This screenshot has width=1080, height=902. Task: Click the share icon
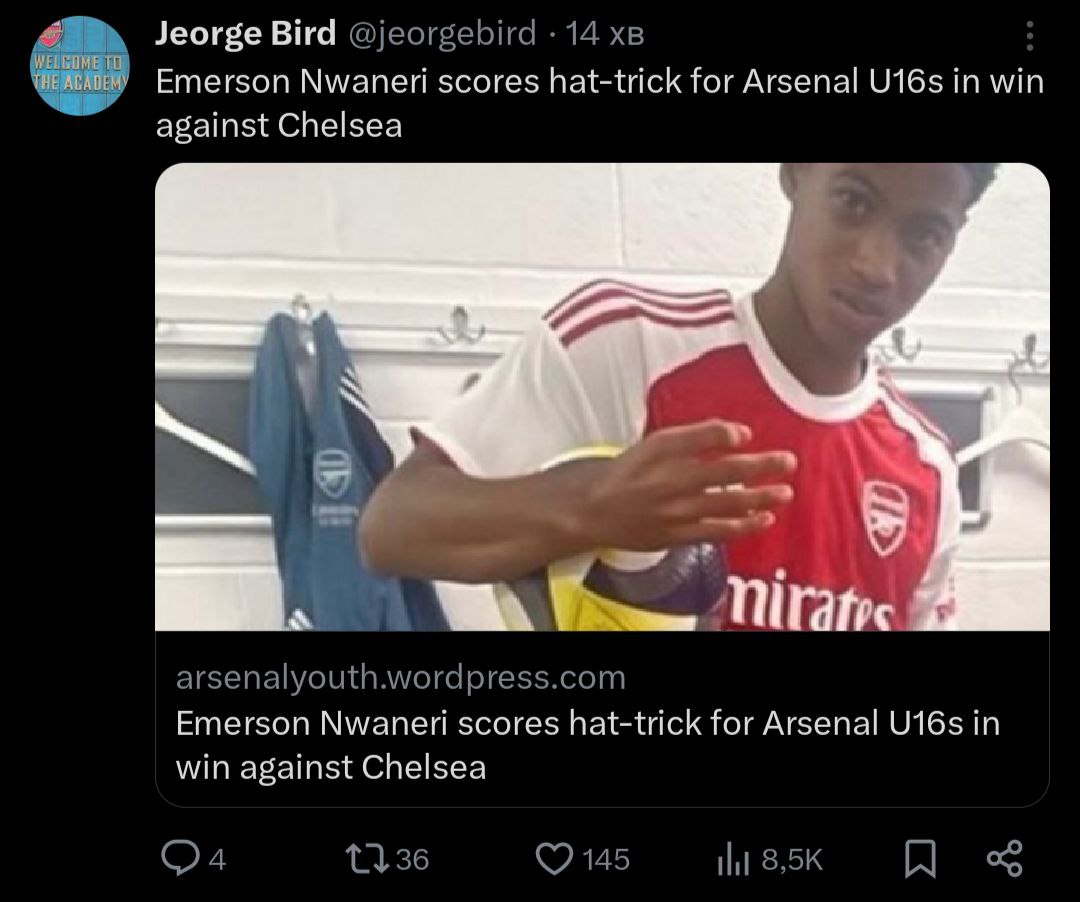(1004, 857)
